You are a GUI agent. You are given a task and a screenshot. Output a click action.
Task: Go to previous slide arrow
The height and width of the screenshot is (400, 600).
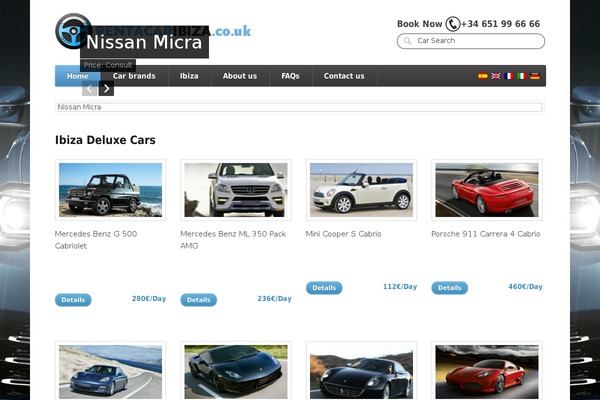click(89, 89)
